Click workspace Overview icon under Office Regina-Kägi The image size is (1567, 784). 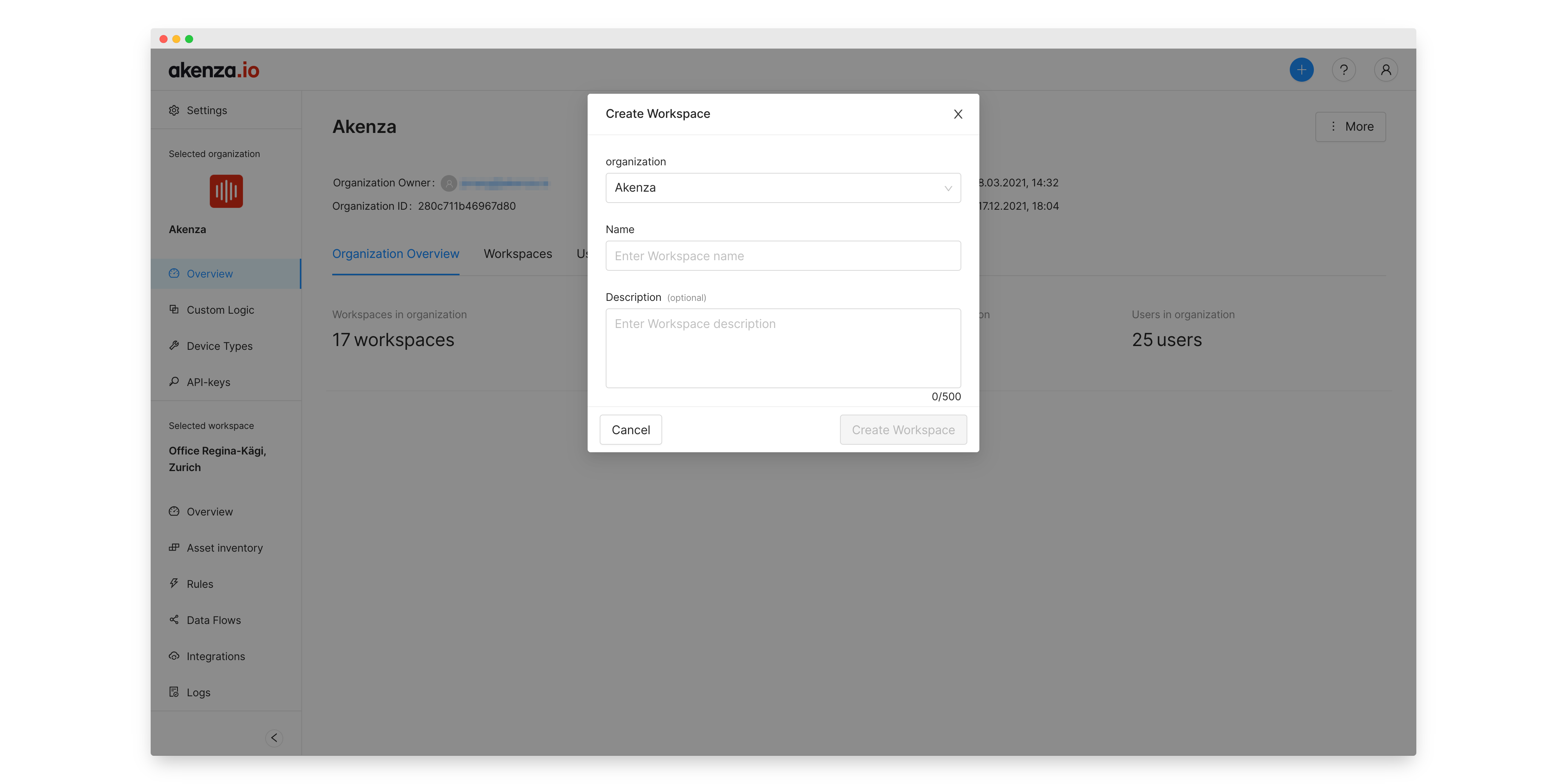[174, 511]
